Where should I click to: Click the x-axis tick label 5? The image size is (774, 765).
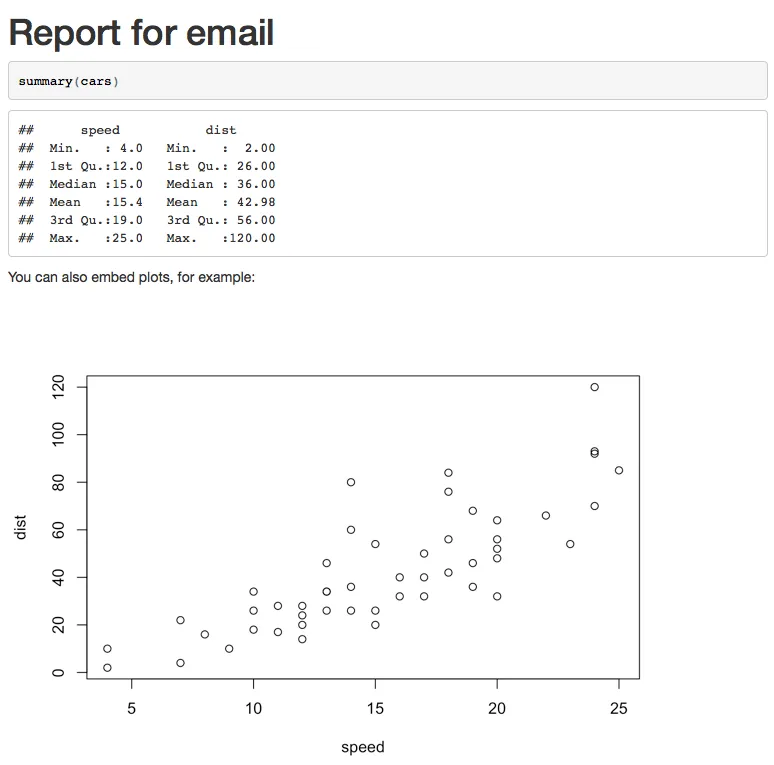pos(132,709)
